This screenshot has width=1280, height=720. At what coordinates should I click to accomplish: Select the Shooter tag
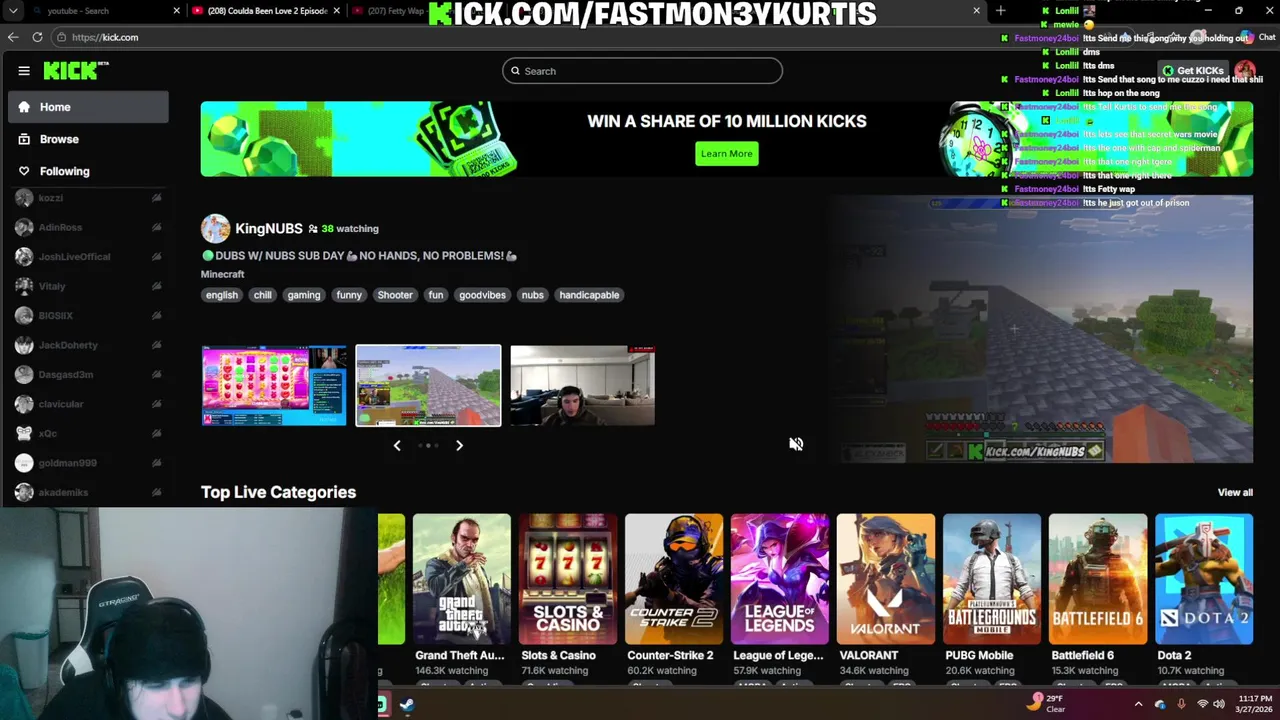click(x=395, y=295)
